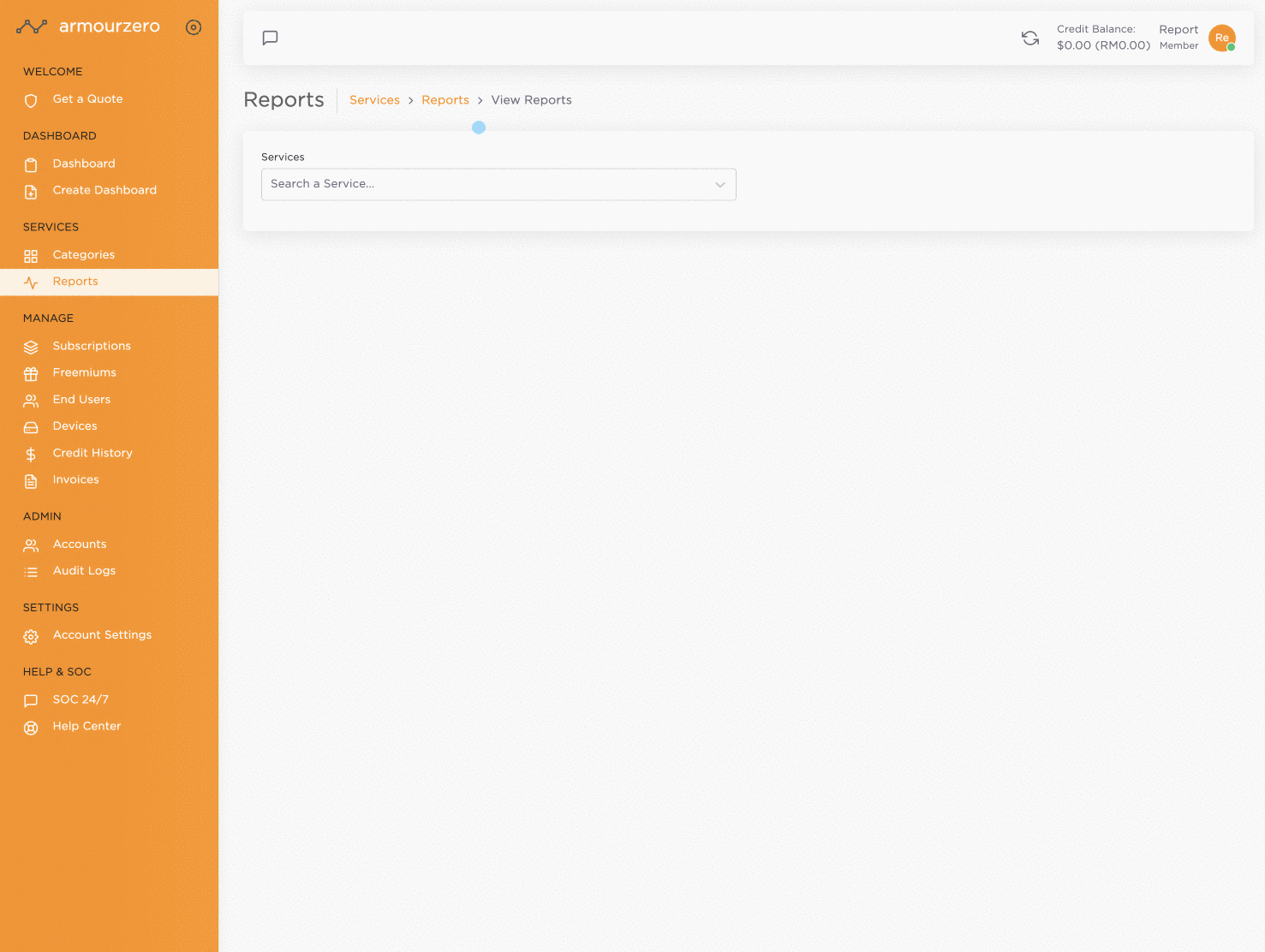
Task: Click the View Reports breadcrumb text
Action: (531, 100)
